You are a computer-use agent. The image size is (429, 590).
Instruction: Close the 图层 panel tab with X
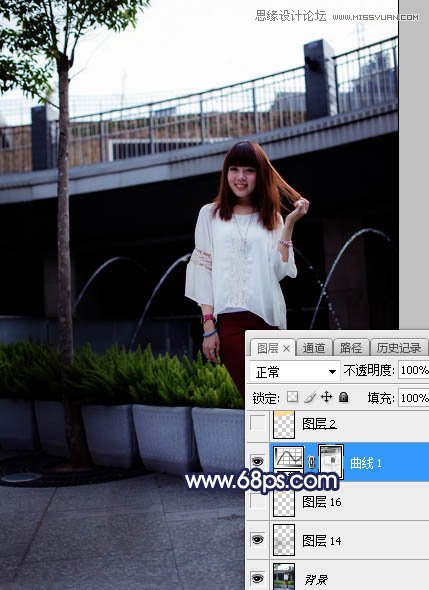pos(286,349)
